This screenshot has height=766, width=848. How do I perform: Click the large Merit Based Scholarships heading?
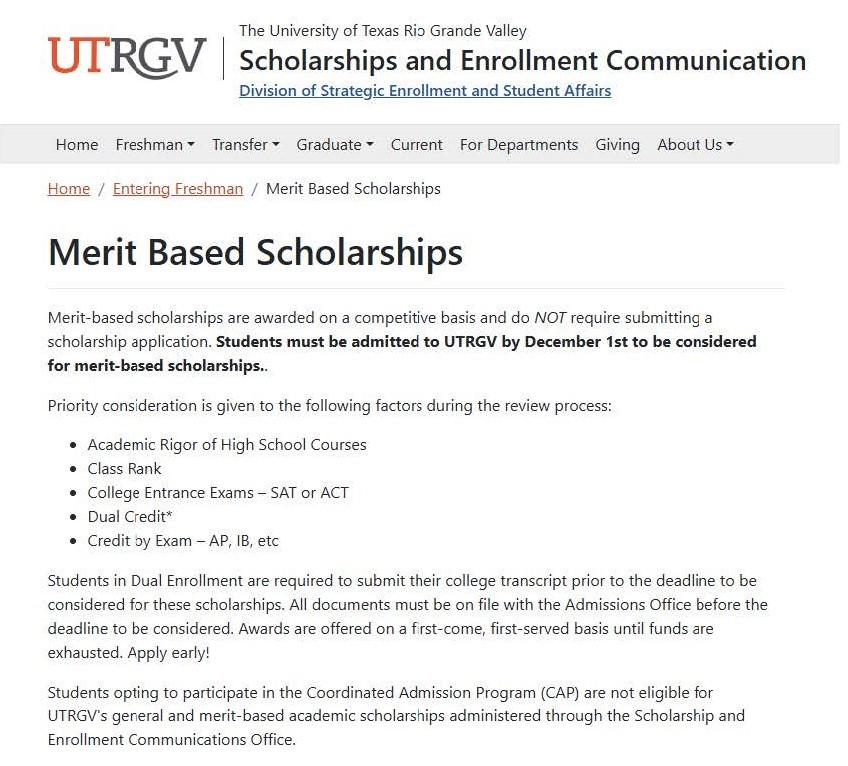coord(255,252)
